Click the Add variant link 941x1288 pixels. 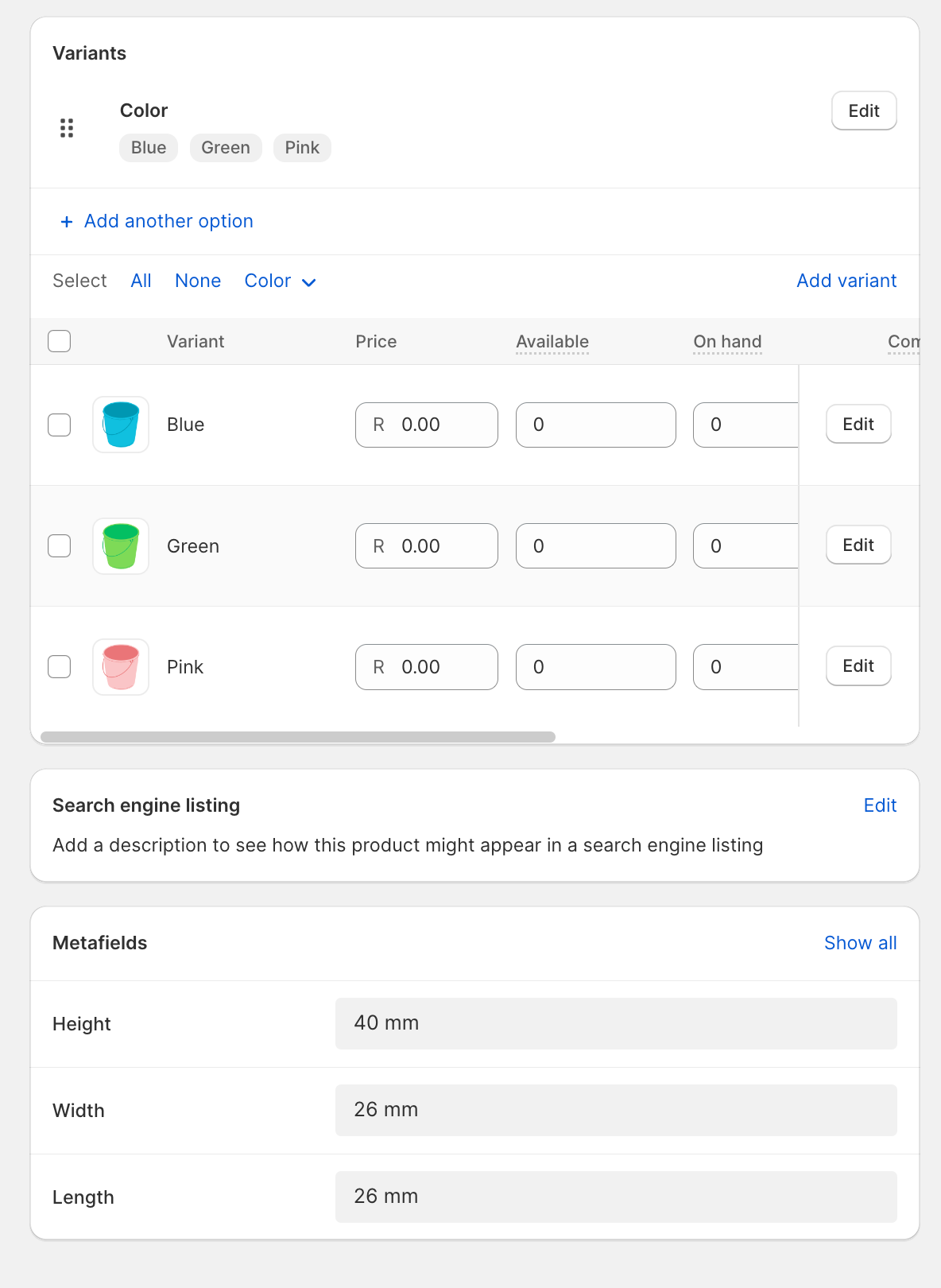click(x=846, y=281)
